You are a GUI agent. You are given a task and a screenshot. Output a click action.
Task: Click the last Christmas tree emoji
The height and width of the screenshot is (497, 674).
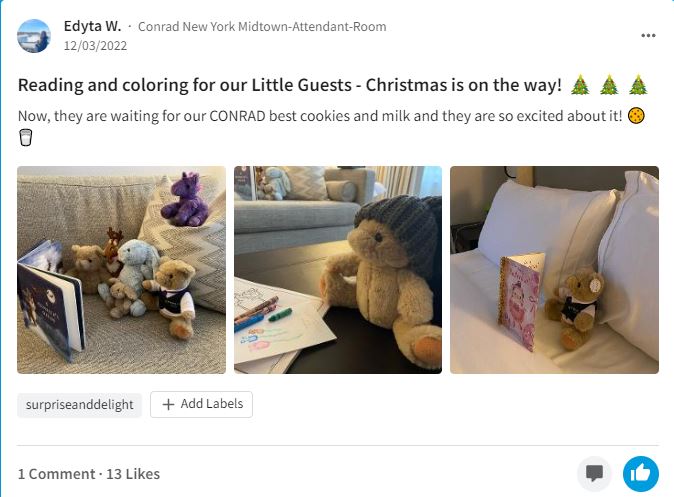[x=639, y=85]
